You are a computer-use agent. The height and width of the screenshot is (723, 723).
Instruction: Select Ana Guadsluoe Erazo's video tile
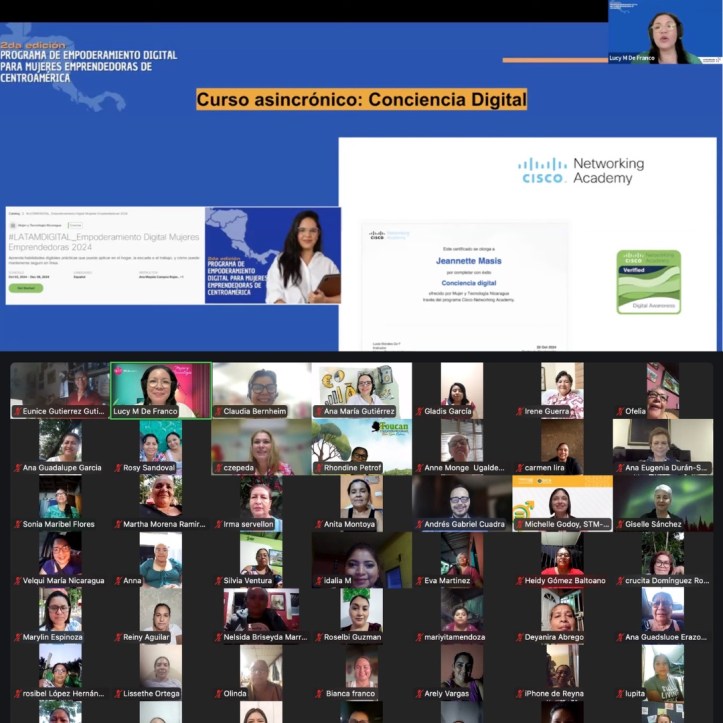pos(663,616)
